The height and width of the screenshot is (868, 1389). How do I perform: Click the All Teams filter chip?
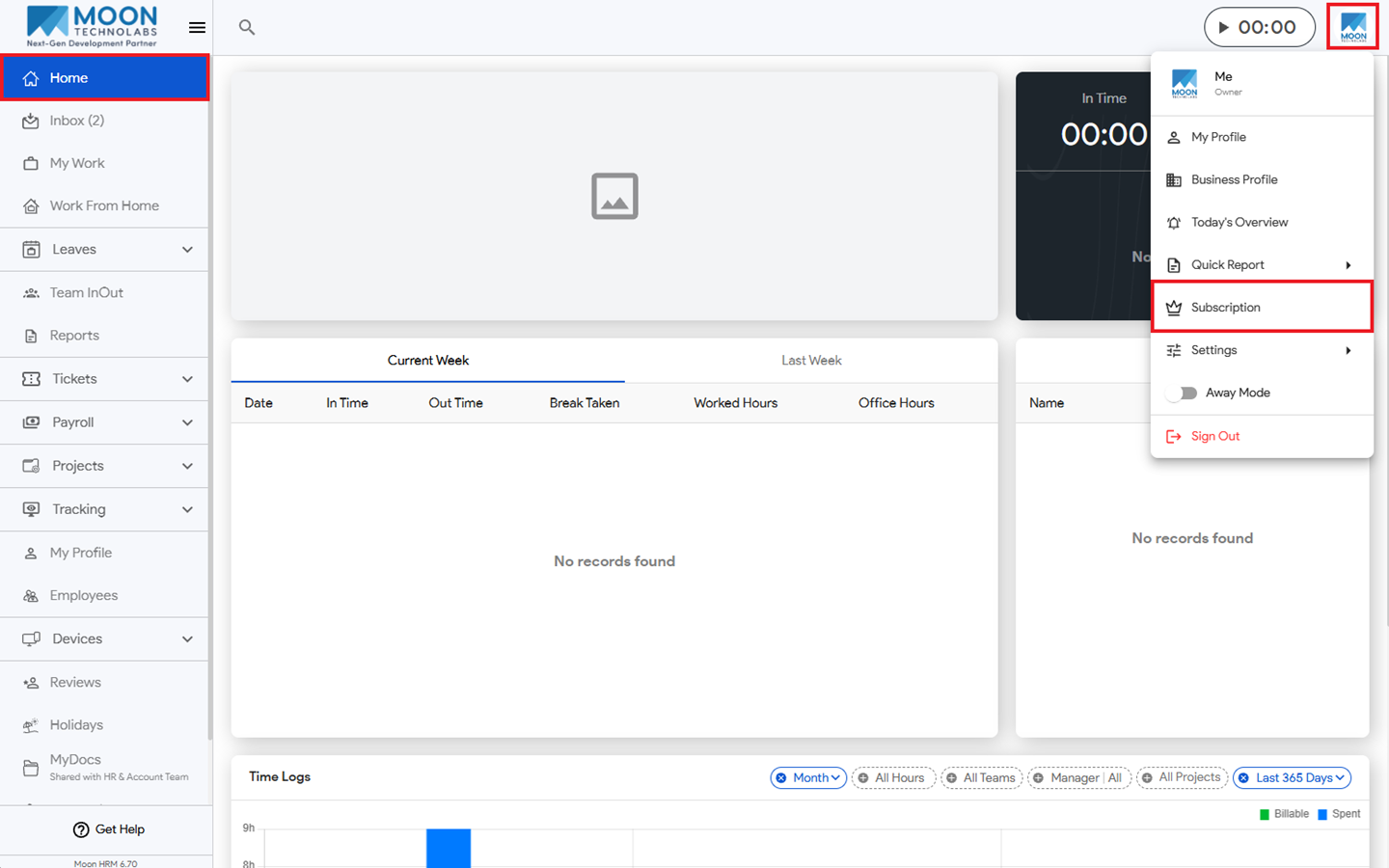coord(981,777)
